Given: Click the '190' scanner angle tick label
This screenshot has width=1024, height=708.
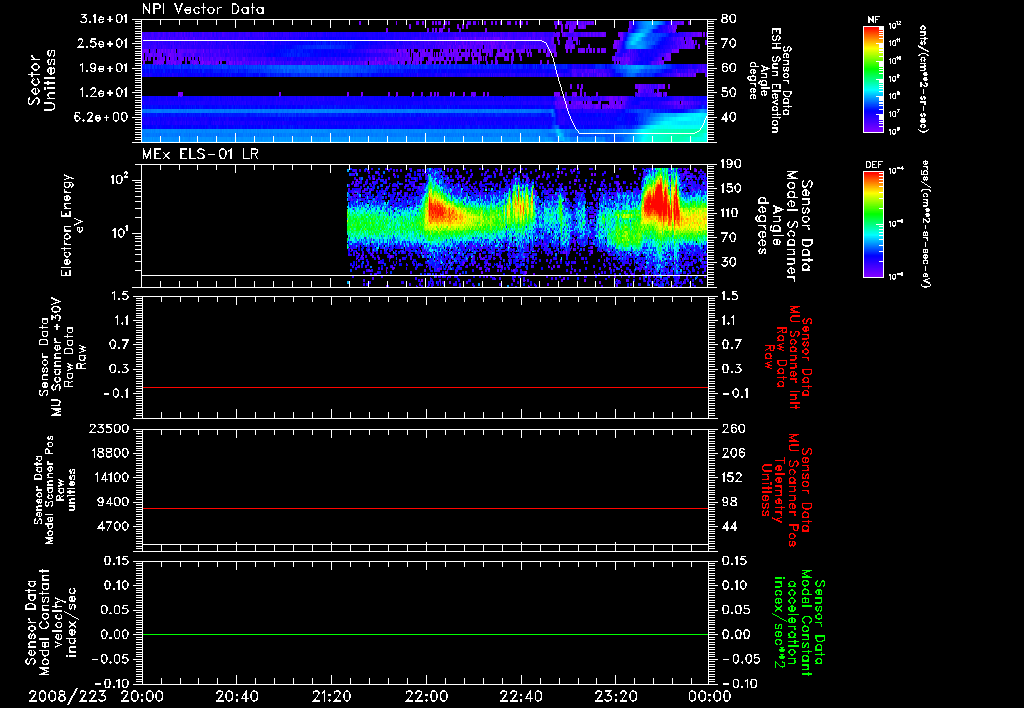Looking at the screenshot, I should [732, 164].
